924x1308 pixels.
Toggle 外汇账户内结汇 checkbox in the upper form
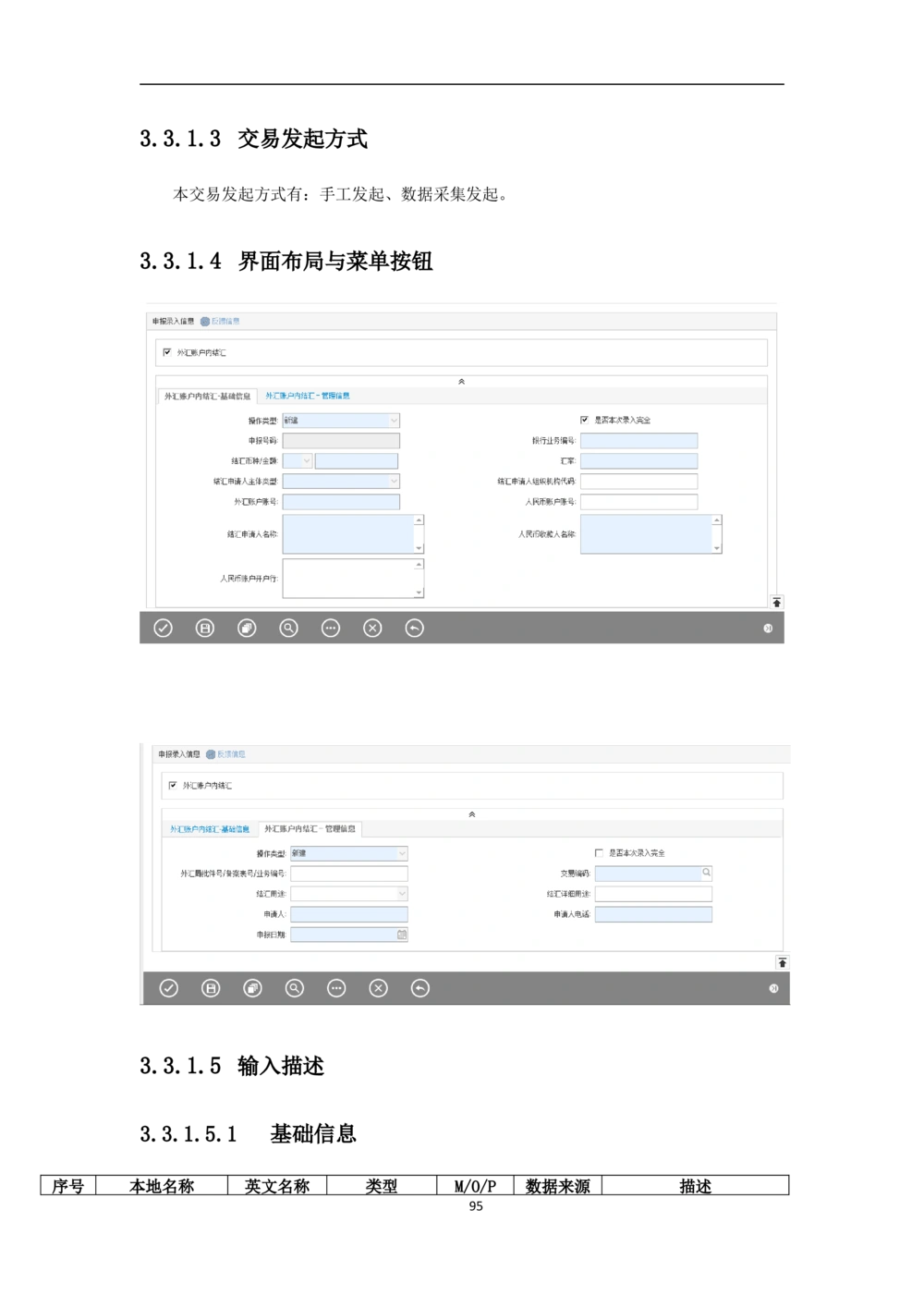tap(167, 352)
